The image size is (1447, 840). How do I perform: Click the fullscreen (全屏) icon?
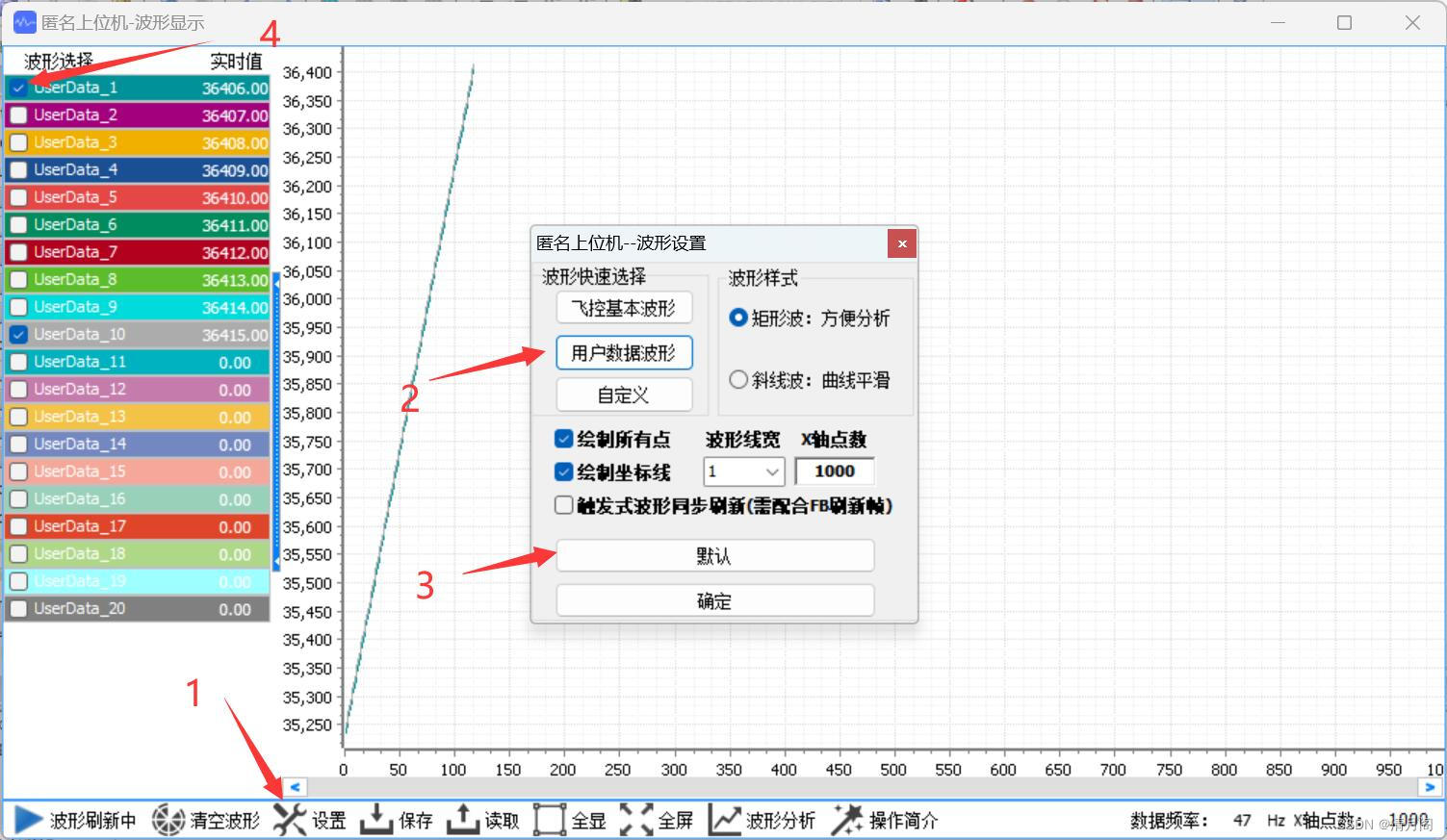635,820
